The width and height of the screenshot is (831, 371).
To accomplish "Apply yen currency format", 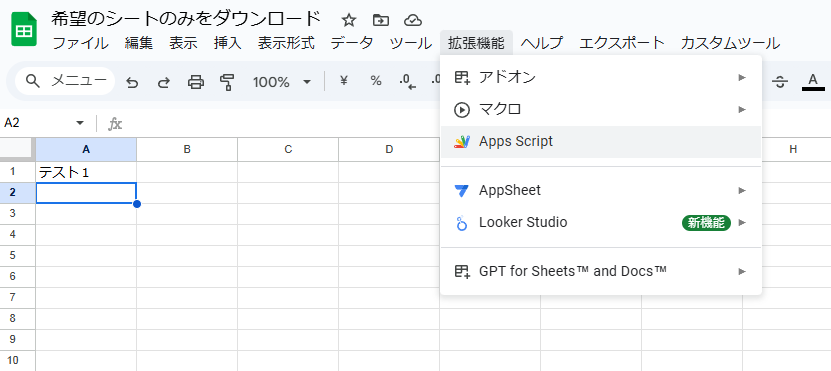I will 343,81.
